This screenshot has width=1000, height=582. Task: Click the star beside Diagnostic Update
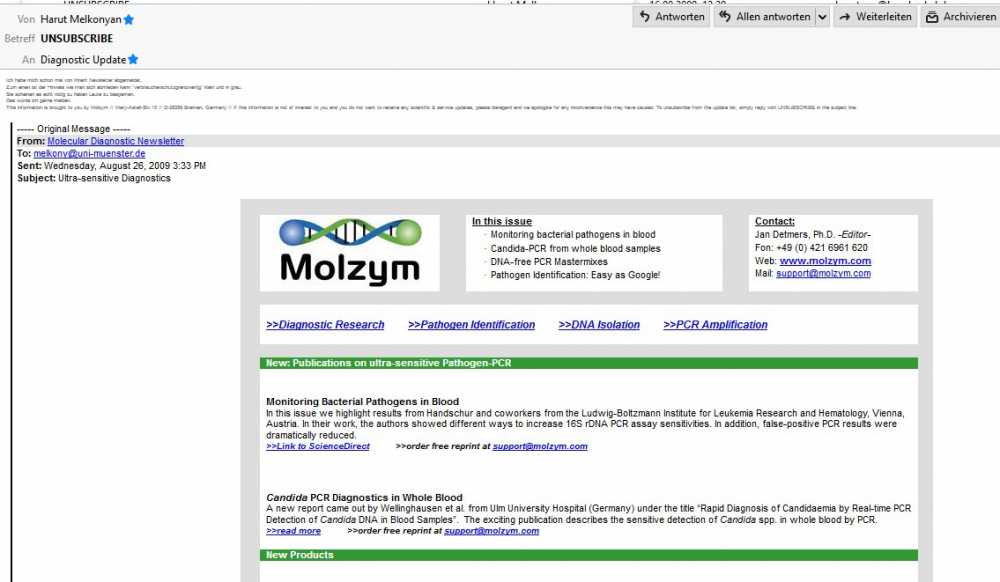(133, 59)
